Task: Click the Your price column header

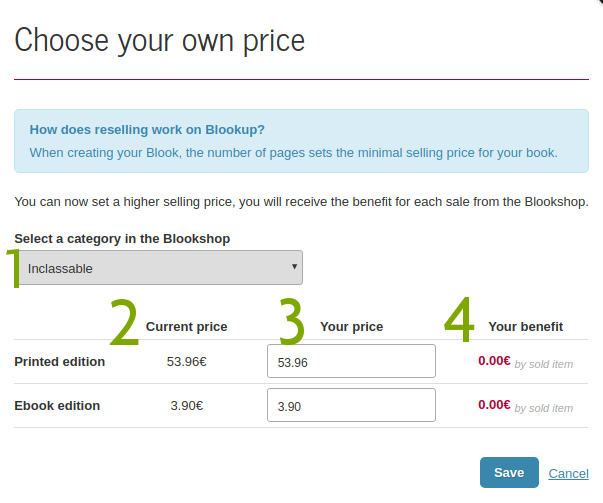Action: tap(351, 326)
